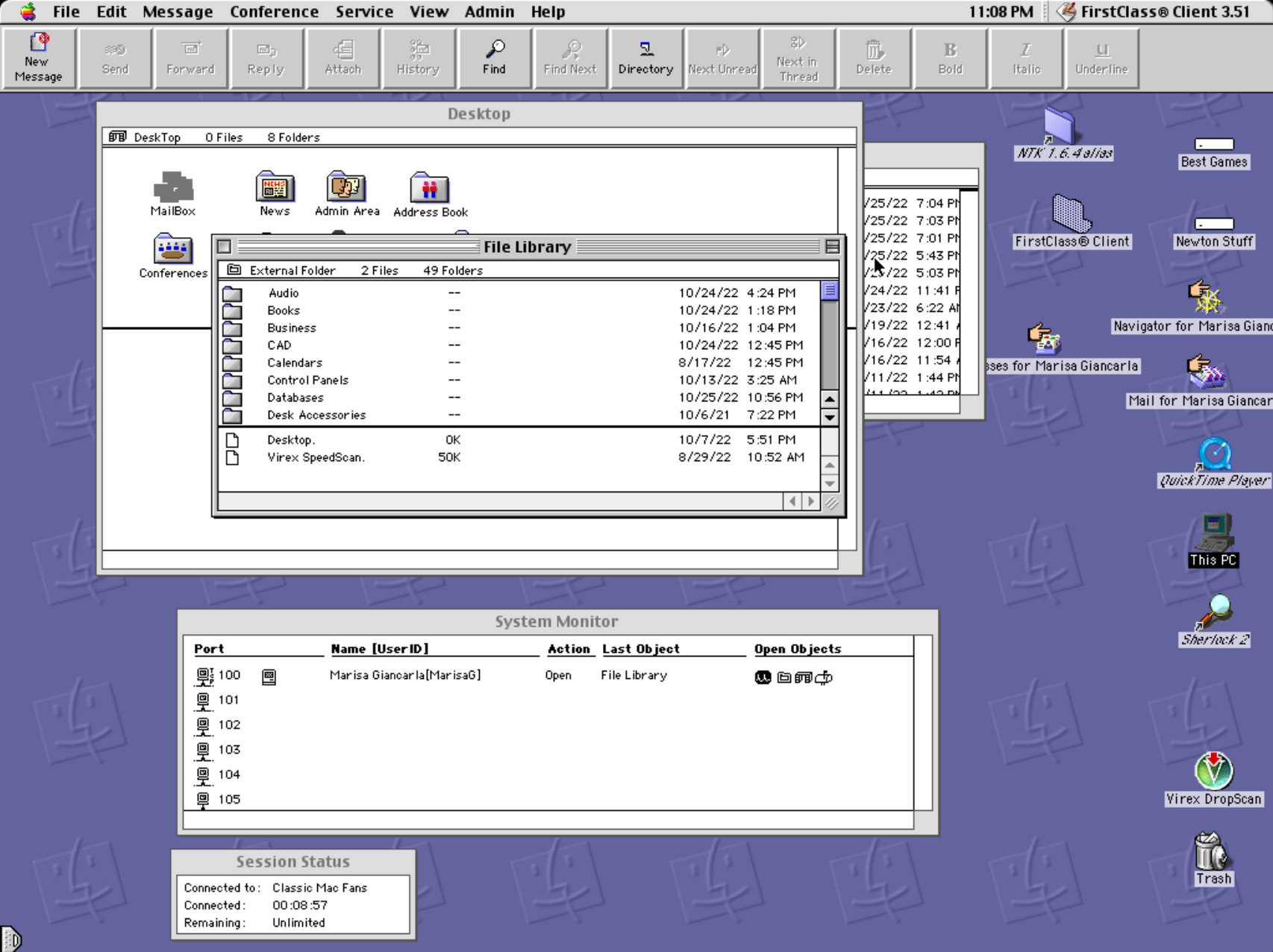Click the Find Next toolbar button

click(x=570, y=58)
